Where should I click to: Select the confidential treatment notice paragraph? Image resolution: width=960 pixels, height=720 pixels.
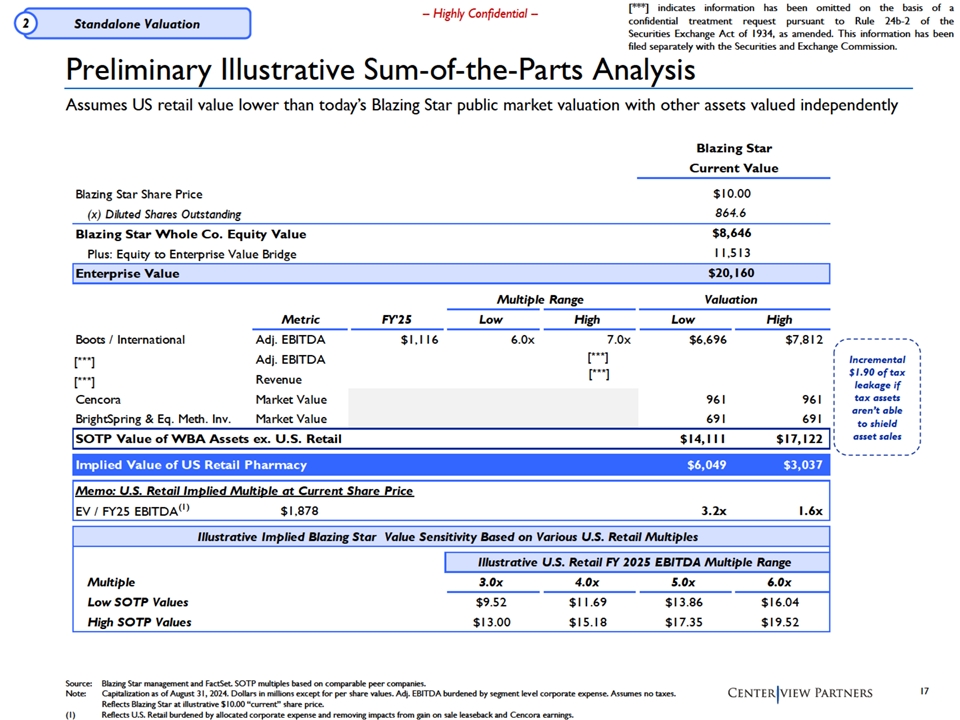pos(790,27)
